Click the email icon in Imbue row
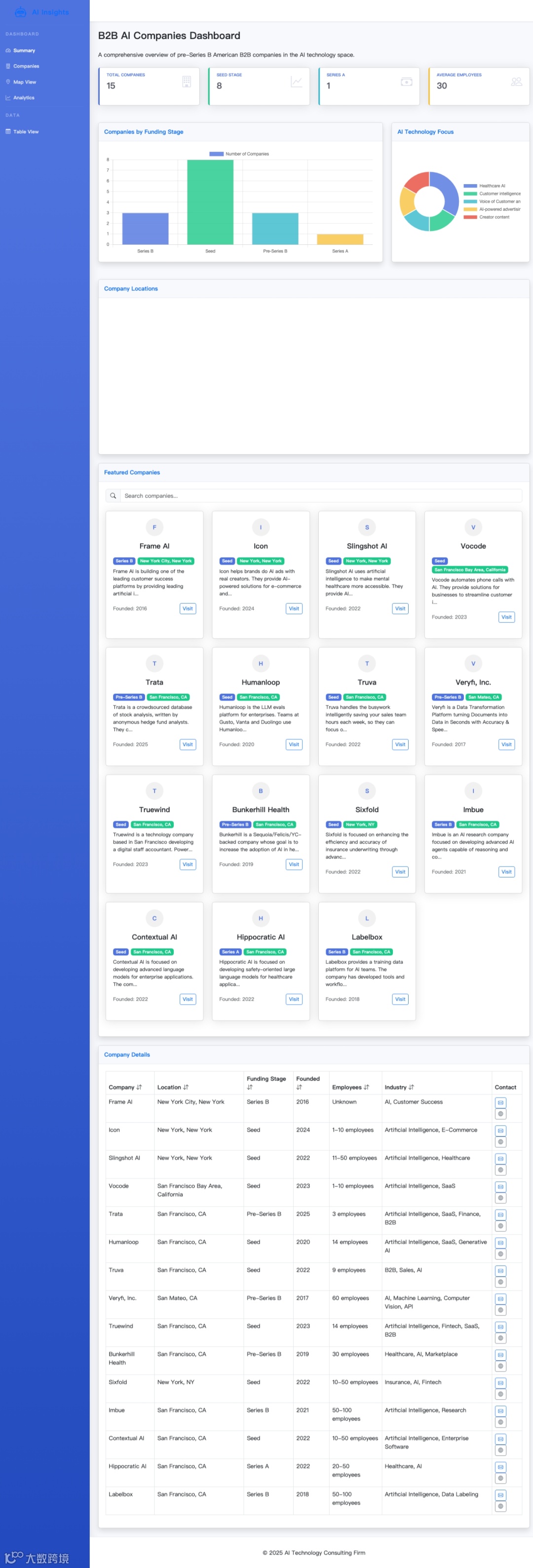The height and width of the screenshot is (1568, 533). (501, 1411)
